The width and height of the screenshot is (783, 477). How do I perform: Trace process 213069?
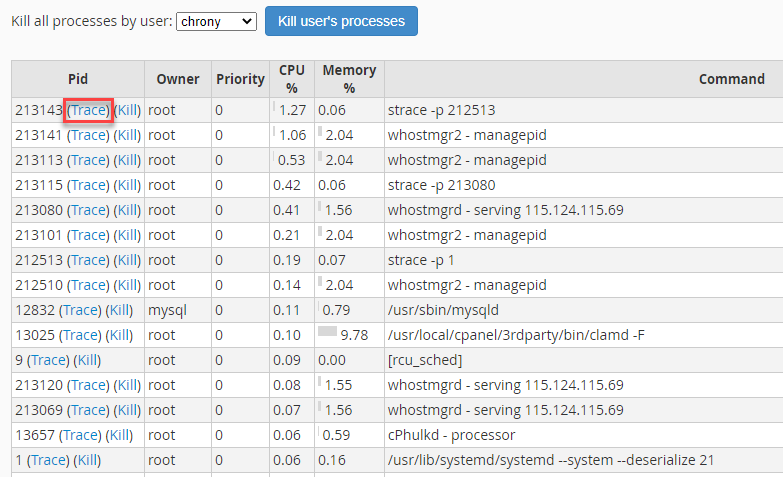(88, 410)
